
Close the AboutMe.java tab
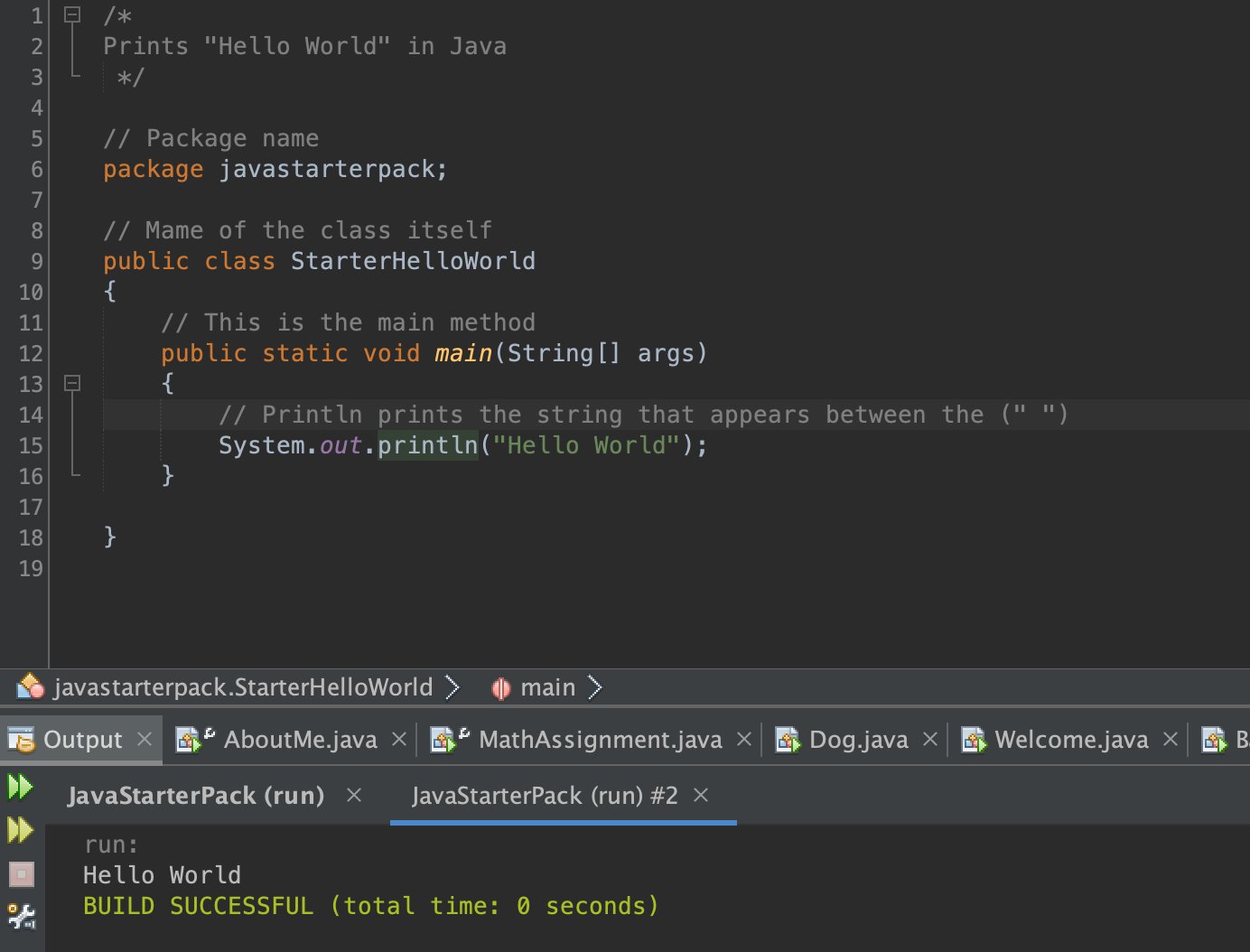coord(399,739)
